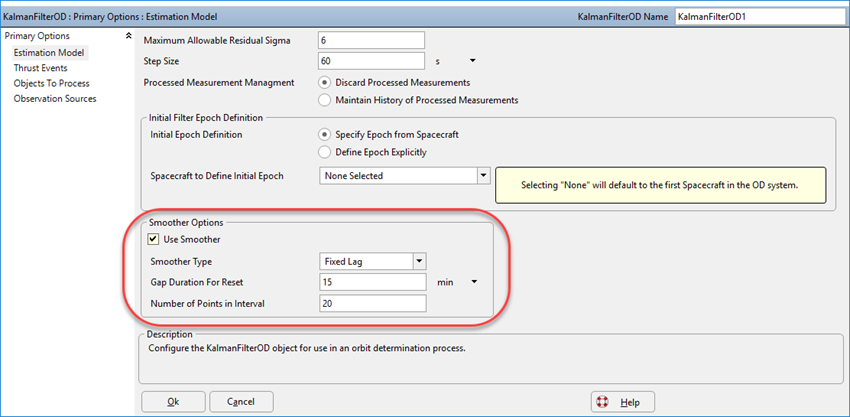Image resolution: width=850 pixels, height=417 pixels.
Task: Toggle the Use Smoother checkbox
Action: point(153,239)
